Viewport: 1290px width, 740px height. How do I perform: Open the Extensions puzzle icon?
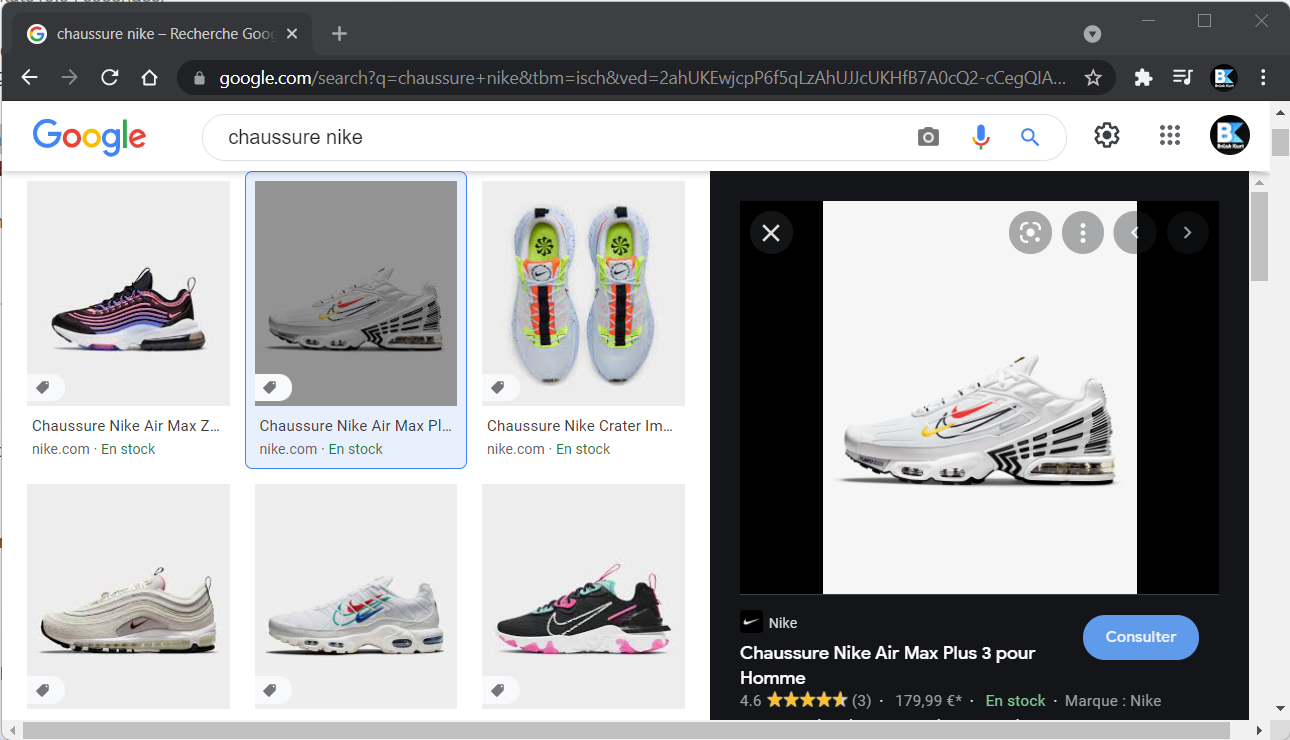point(1143,77)
